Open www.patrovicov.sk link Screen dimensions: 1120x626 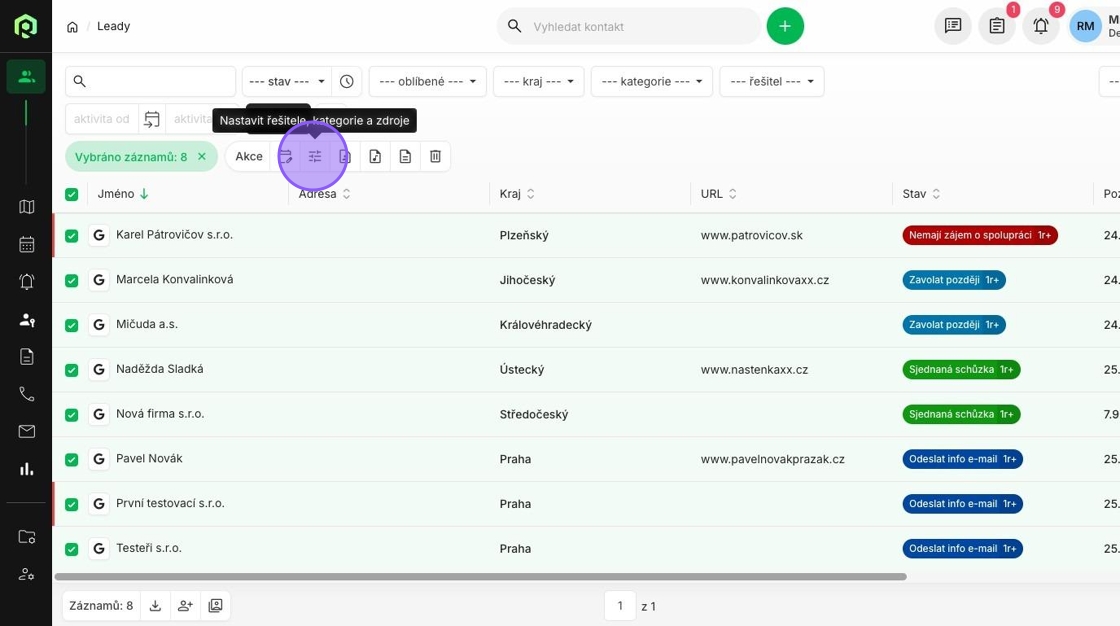(751, 235)
